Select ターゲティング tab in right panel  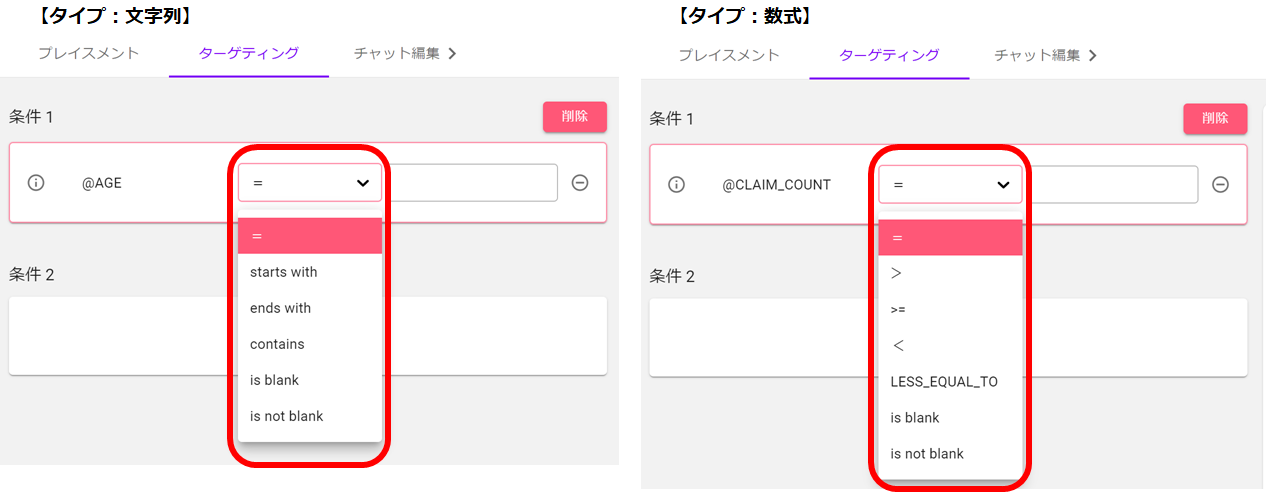click(889, 56)
